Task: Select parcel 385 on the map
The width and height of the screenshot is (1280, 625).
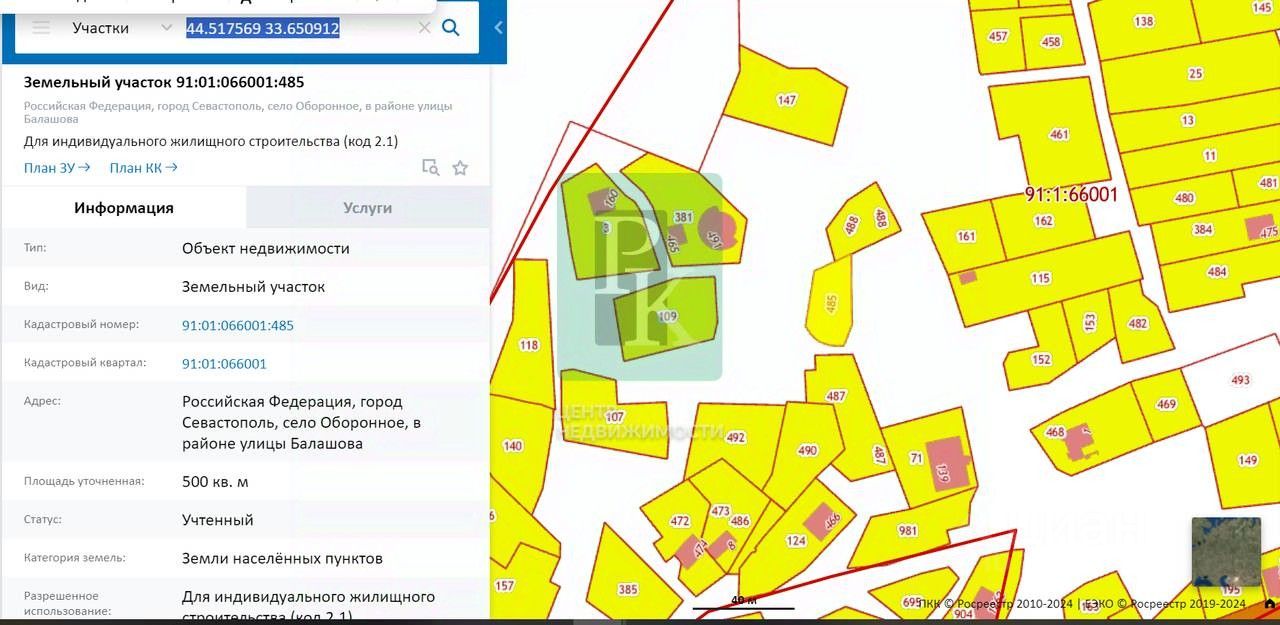Action: click(627, 589)
